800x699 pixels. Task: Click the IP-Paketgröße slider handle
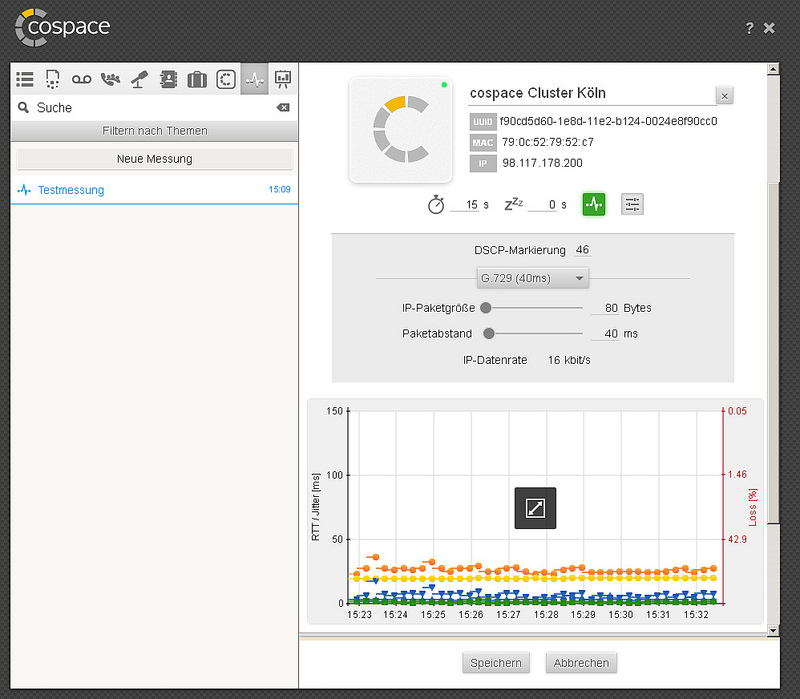486,308
